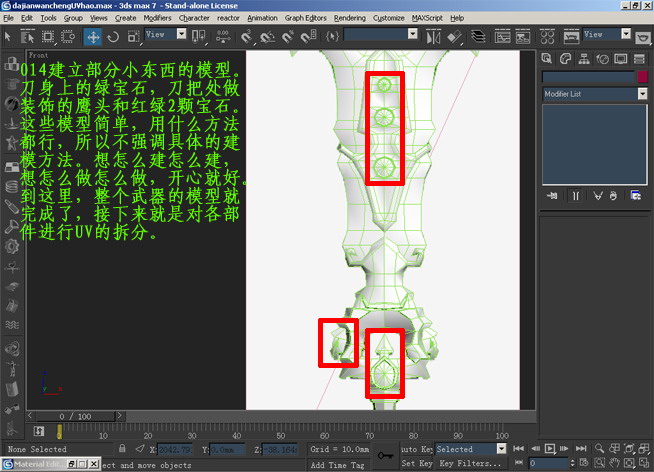Screen dimensions: 654x472
Task: Click the Pin Stack icon
Action: [552, 197]
